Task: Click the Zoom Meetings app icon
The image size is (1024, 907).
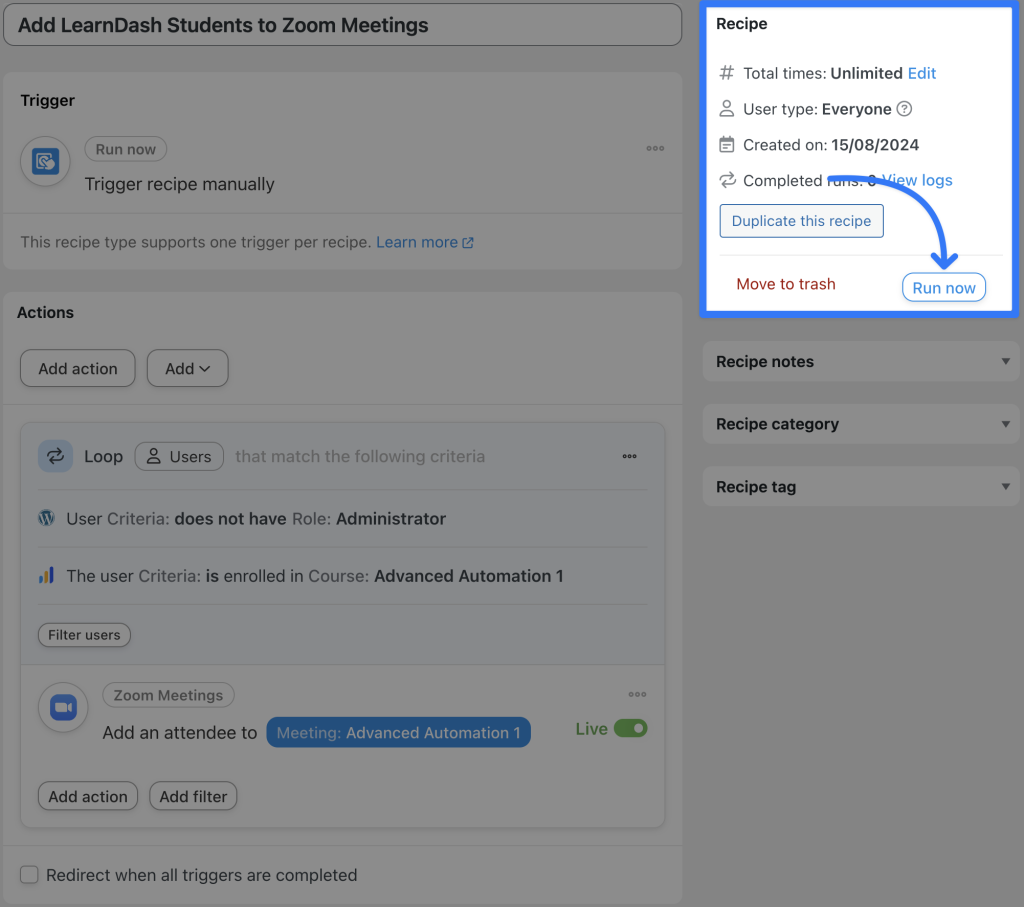Action: 63,707
